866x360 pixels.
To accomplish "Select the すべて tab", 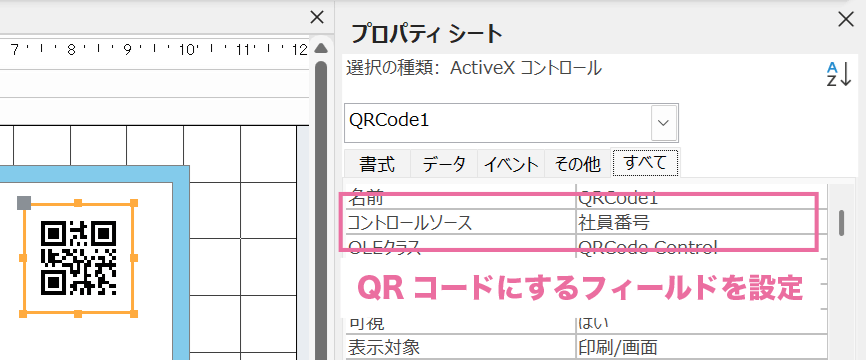I will [x=646, y=163].
